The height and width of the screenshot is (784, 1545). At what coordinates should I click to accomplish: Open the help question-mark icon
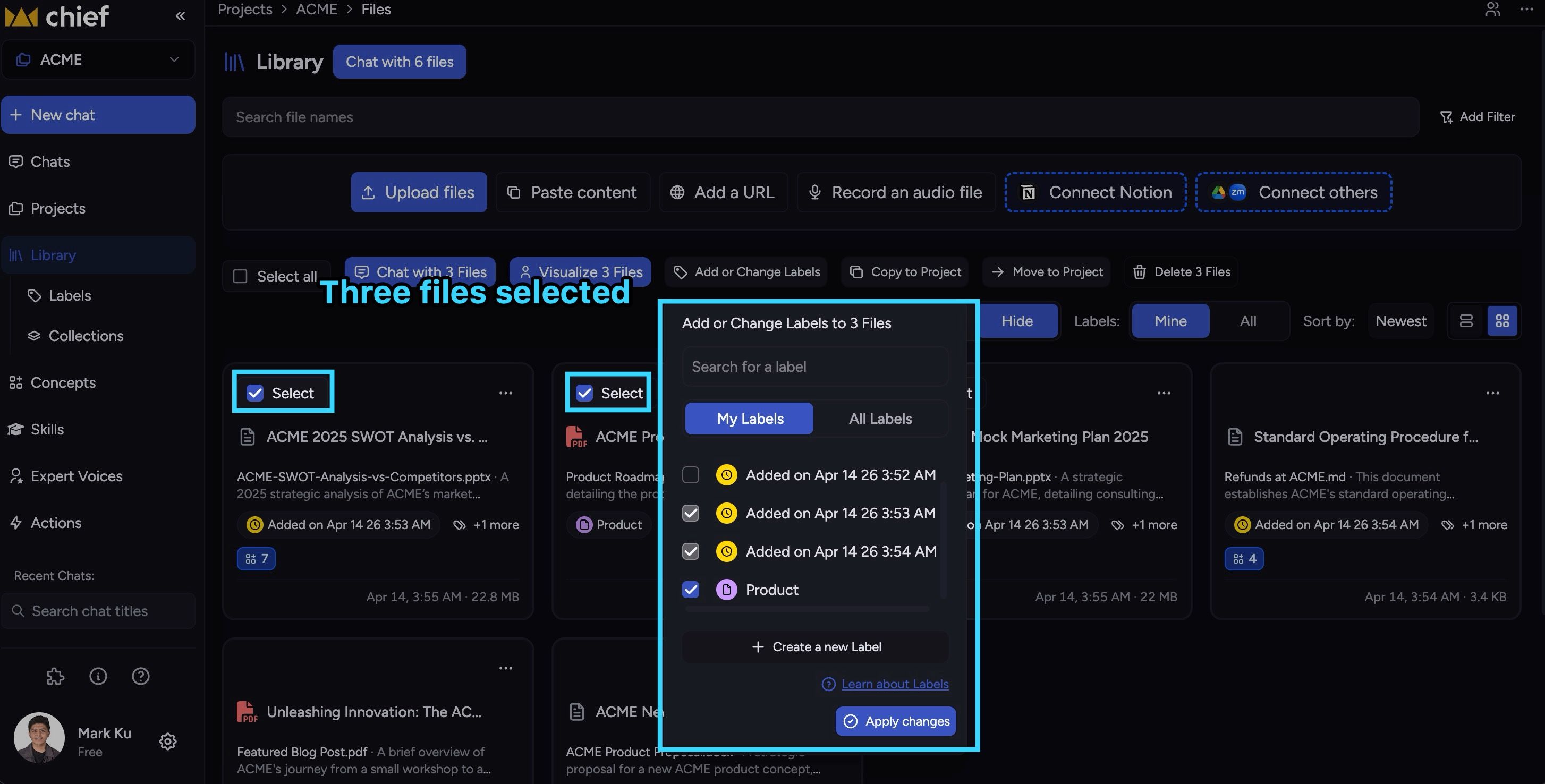(140, 676)
